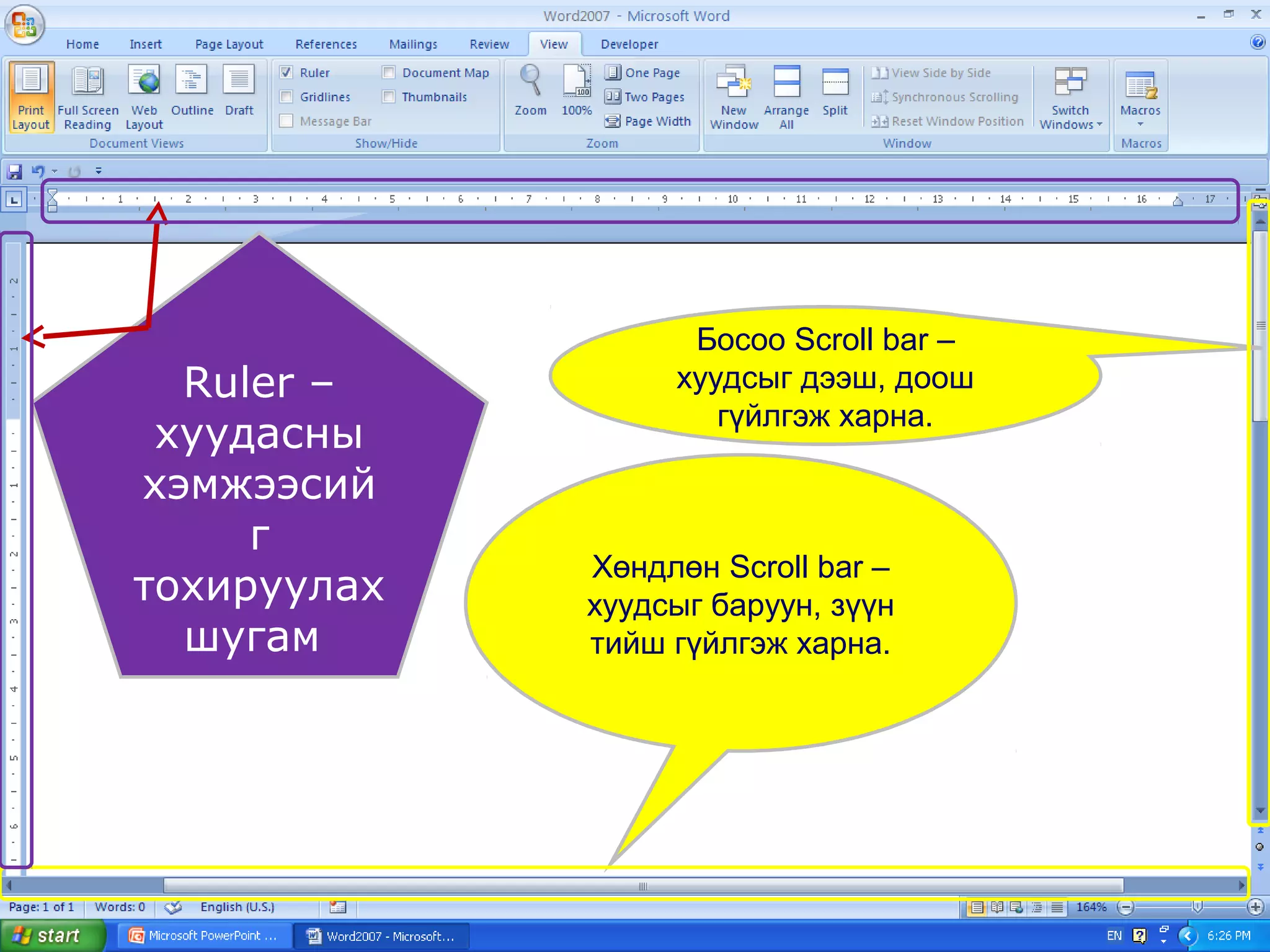Viewport: 1270px width, 952px height.
Task: Click the One Page button
Action: click(x=642, y=73)
